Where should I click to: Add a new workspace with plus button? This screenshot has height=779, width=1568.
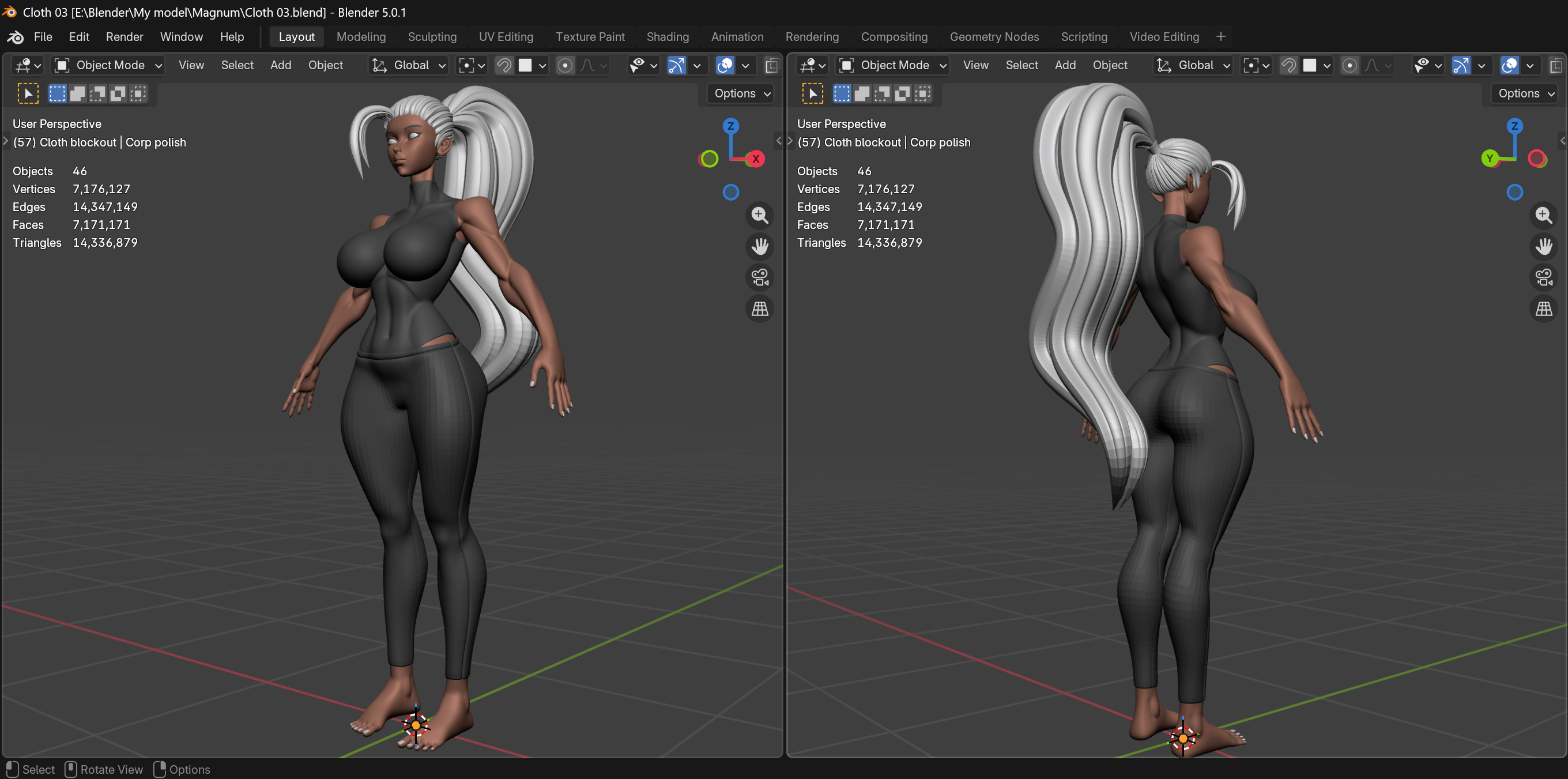click(x=1220, y=37)
